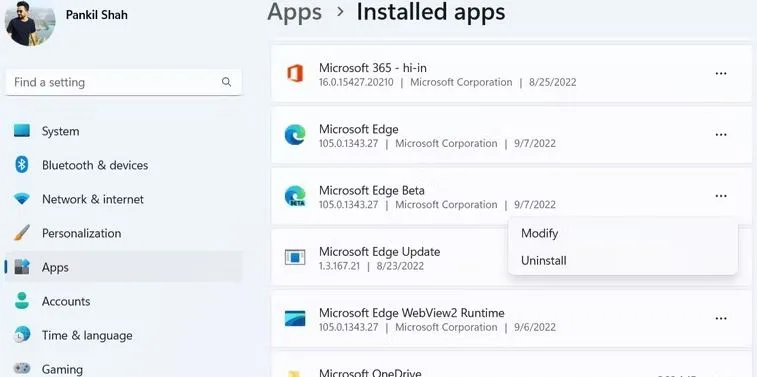757x377 pixels.
Task: Toggle three-dot menu for Edge Beta
Action: point(721,196)
